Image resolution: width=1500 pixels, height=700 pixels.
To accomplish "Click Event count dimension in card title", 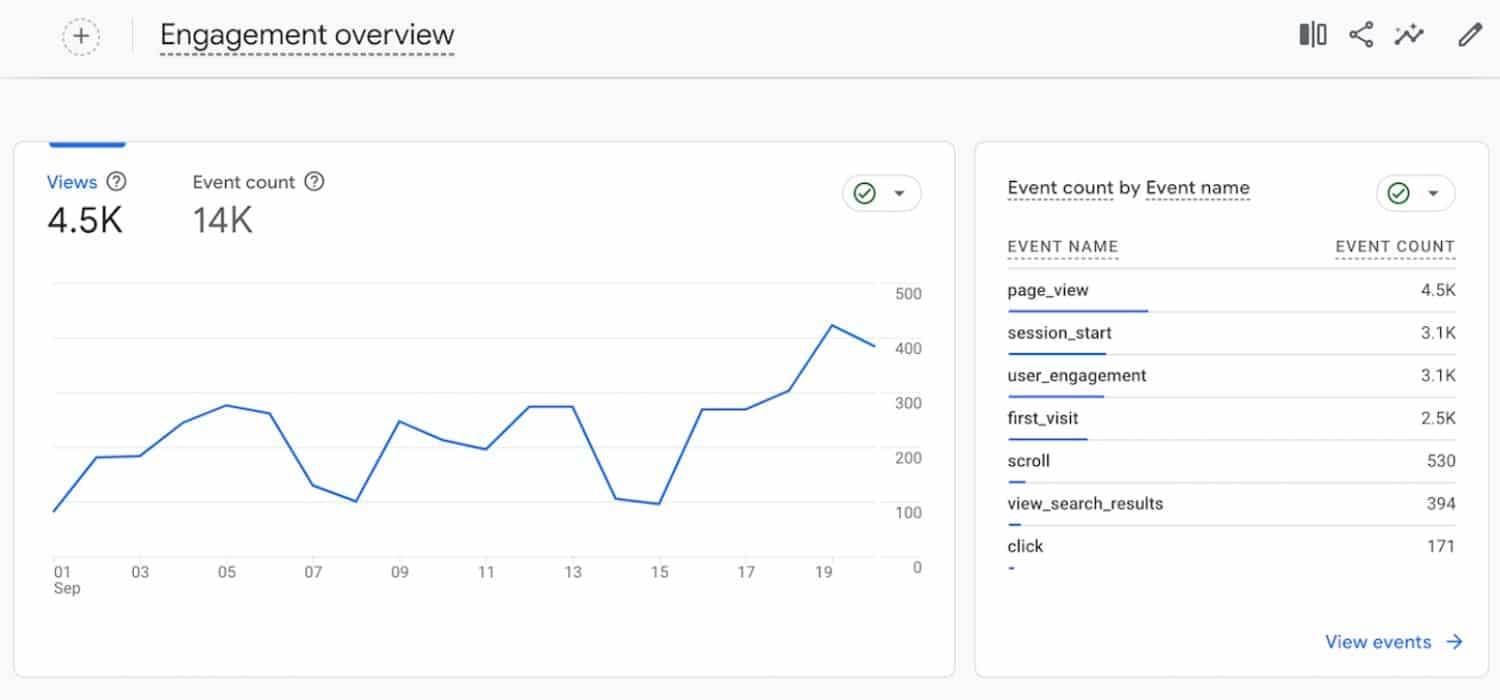I will coord(1060,188).
